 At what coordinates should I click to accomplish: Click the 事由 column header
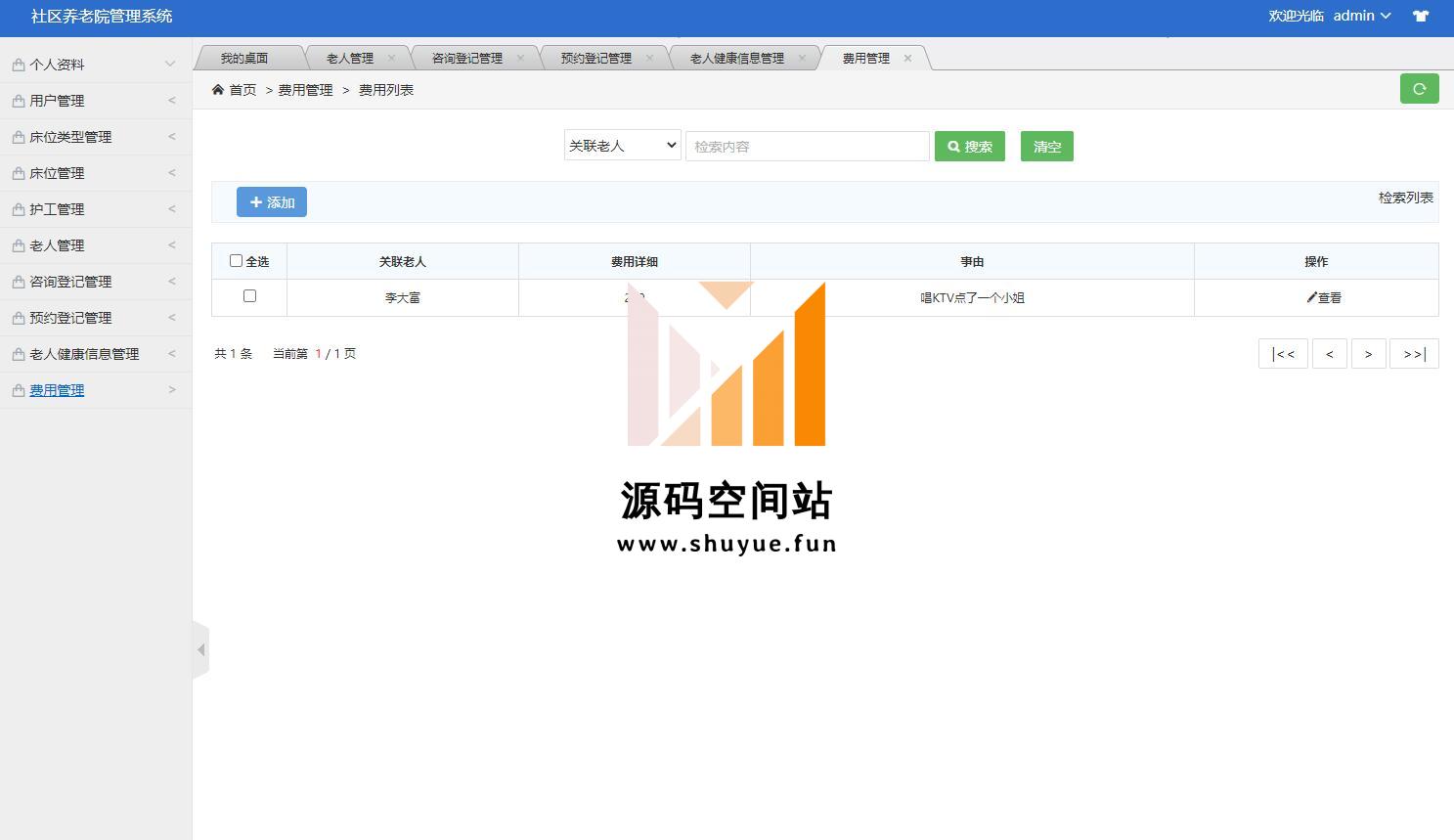(972, 261)
